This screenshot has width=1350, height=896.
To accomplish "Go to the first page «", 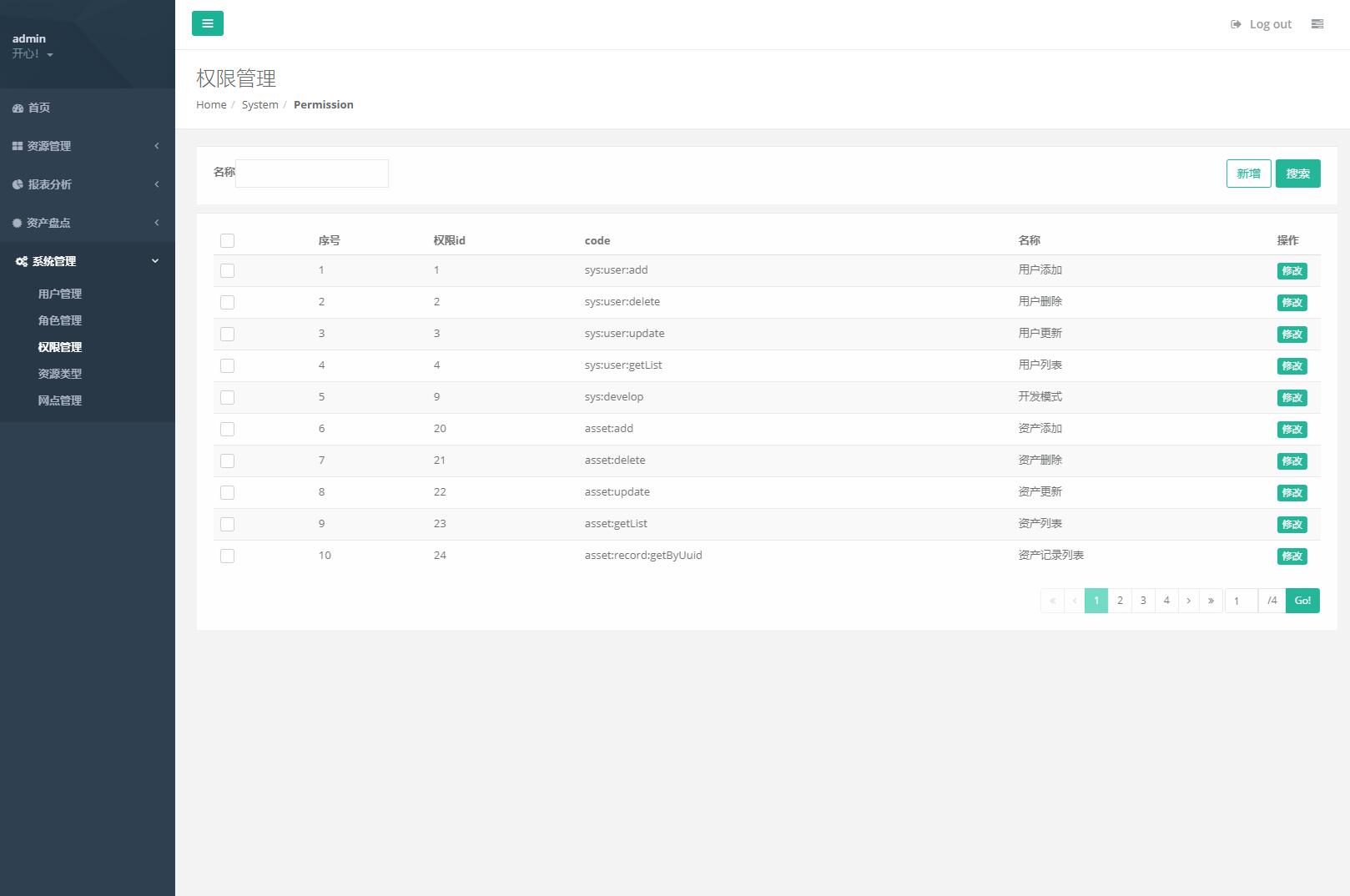I will pos(1052,601).
